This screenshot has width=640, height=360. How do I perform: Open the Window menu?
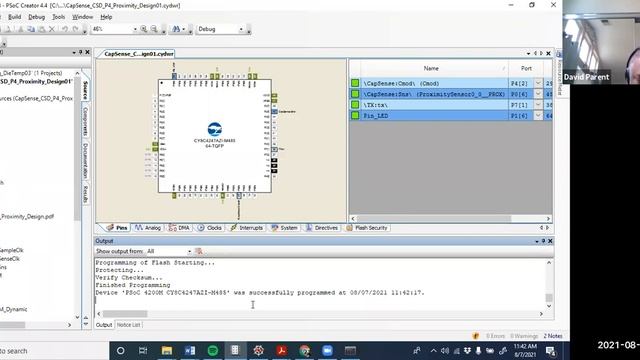[x=82, y=17]
